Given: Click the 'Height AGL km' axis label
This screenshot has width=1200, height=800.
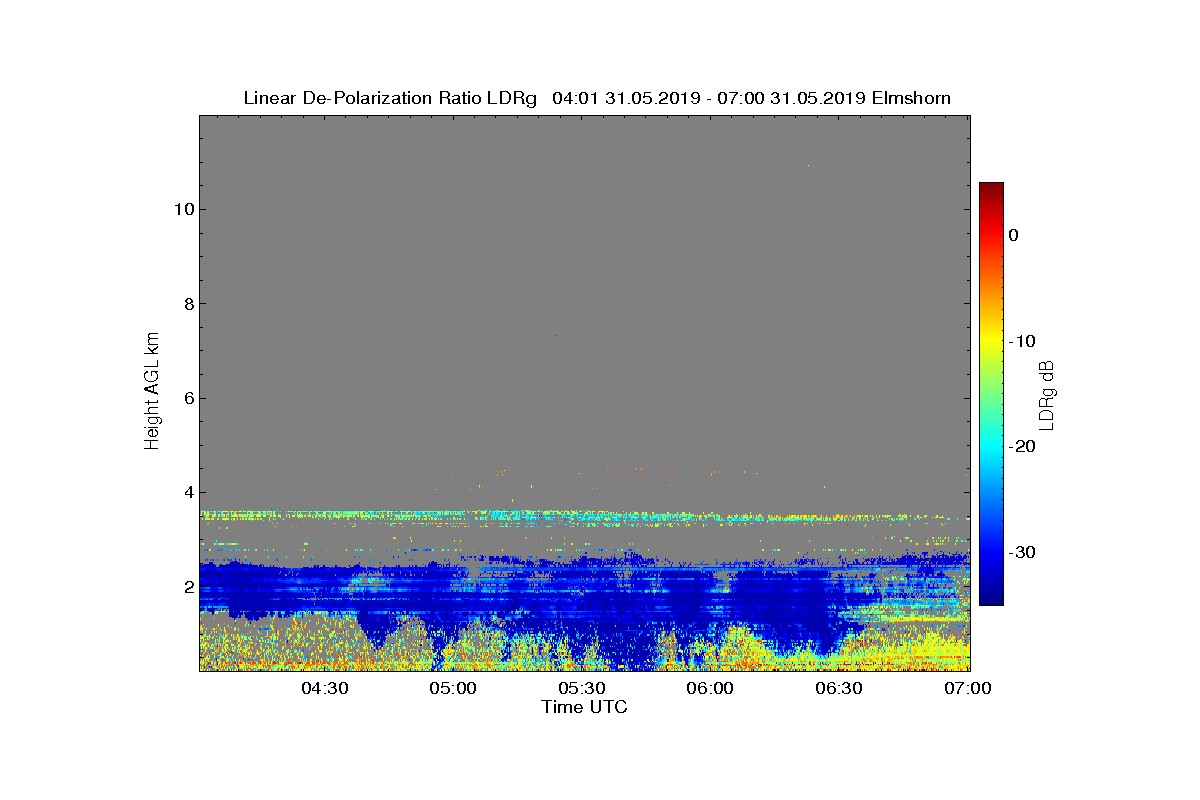Looking at the screenshot, I should [152, 393].
